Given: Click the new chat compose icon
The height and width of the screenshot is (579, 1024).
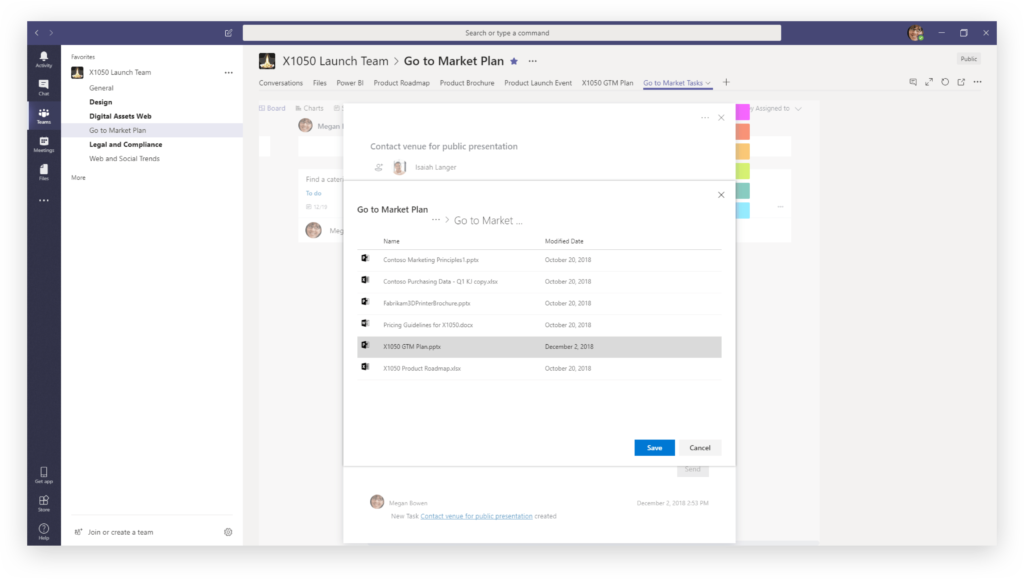Looking at the screenshot, I should click(x=229, y=33).
